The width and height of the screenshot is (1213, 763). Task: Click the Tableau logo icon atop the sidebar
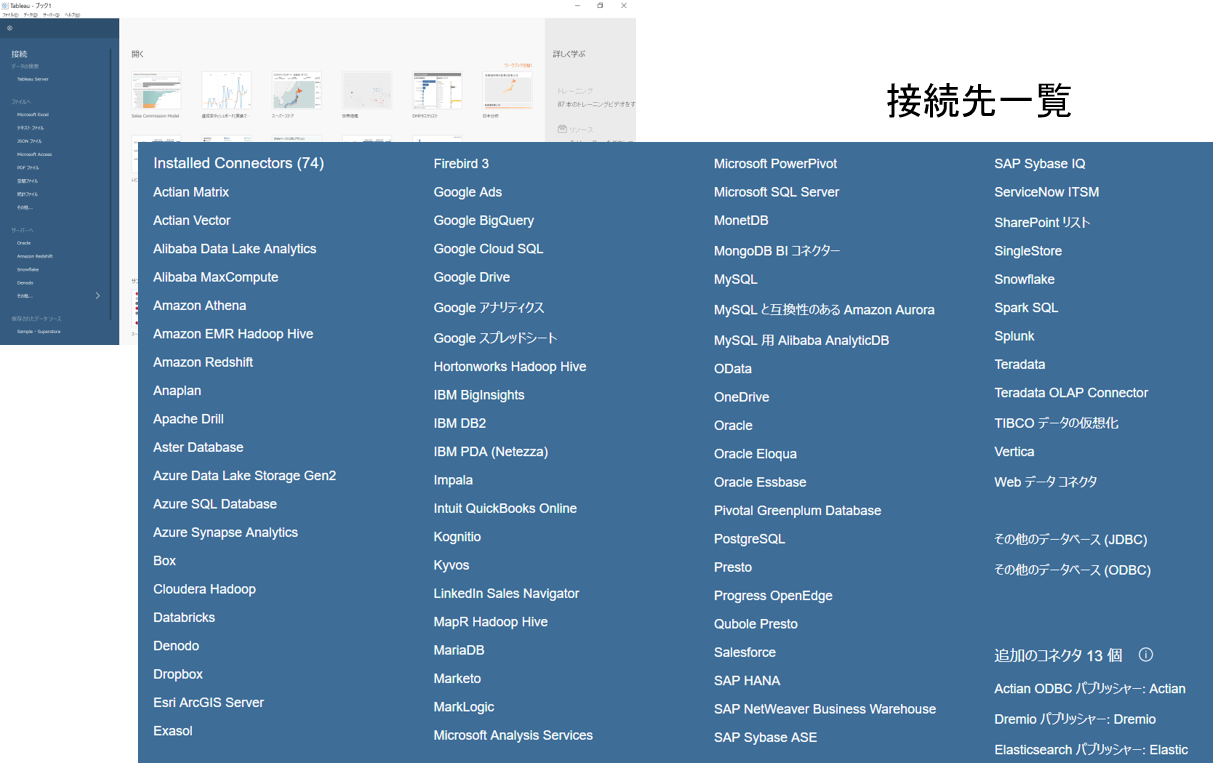[x=10, y=28]
